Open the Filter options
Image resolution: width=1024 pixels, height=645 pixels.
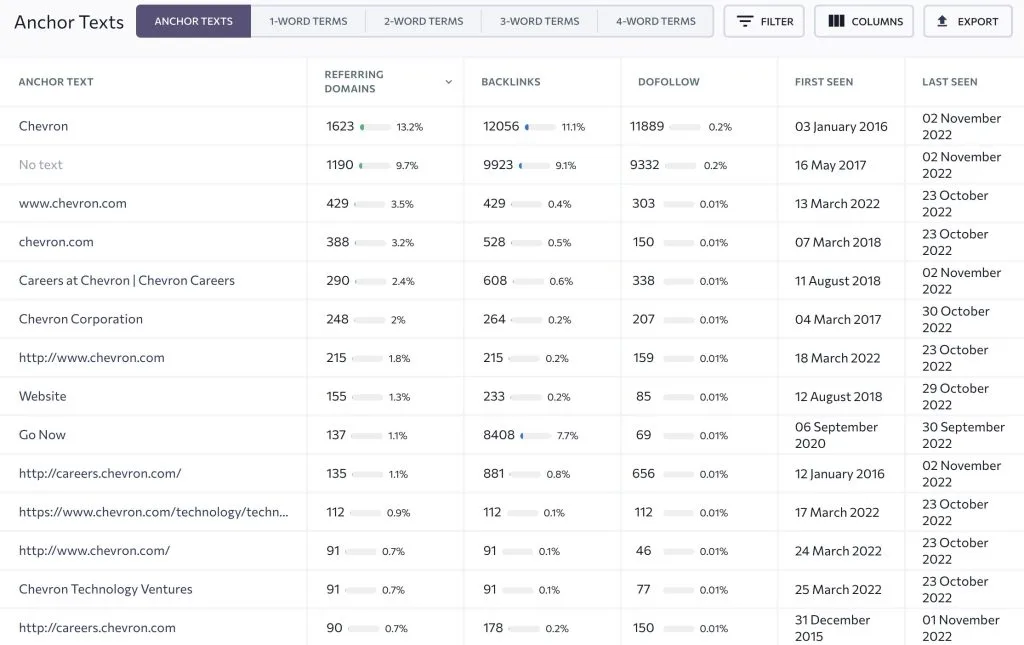pos(764,21)
